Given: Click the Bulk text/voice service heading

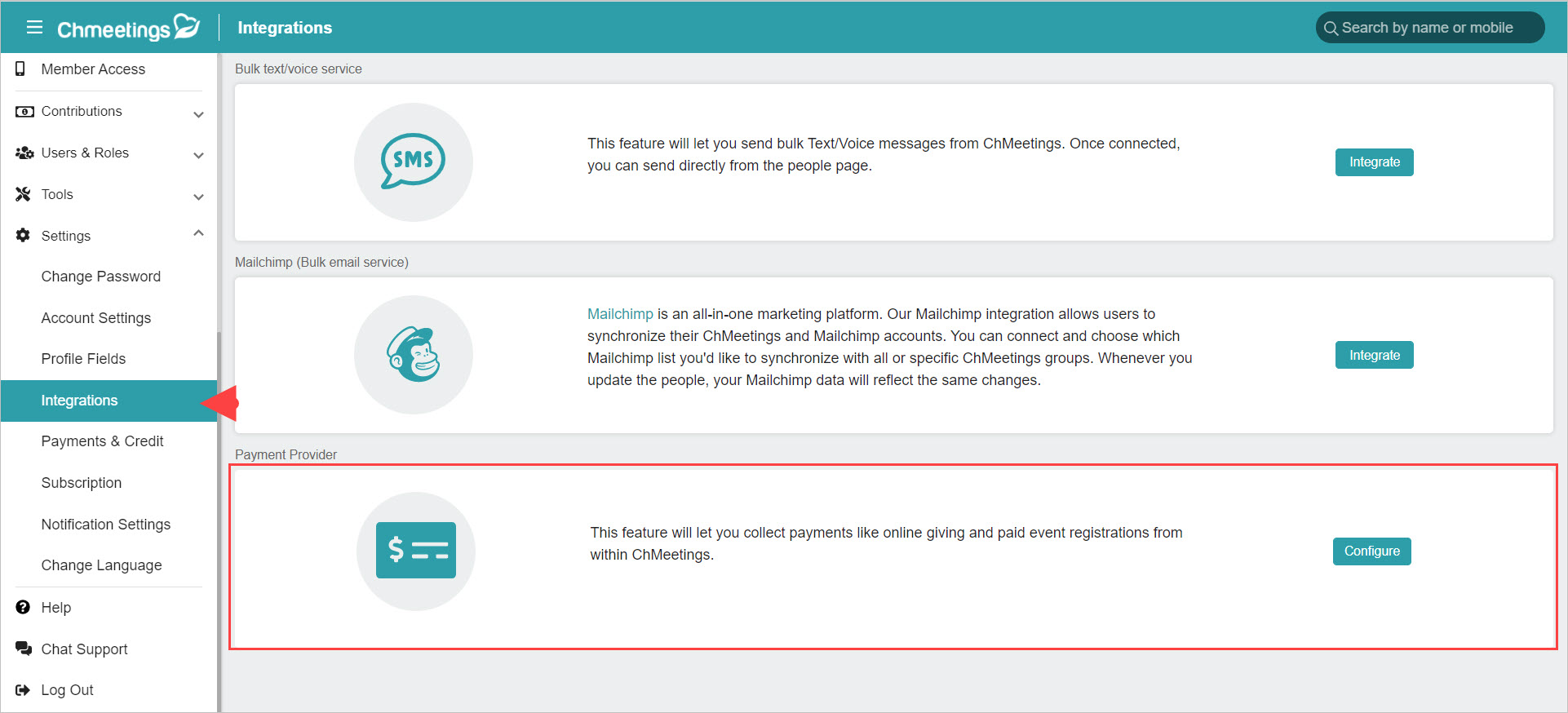Looking at the screenshot, I should pos(299,69).
